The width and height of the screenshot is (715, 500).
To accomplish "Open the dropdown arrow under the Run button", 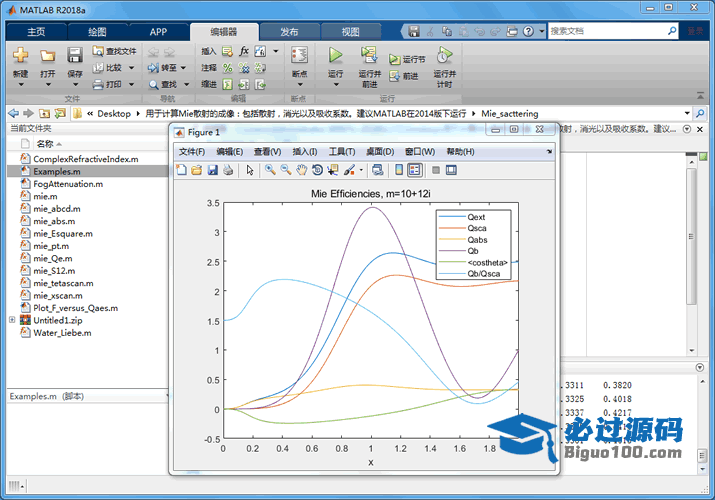I will 336,85.
